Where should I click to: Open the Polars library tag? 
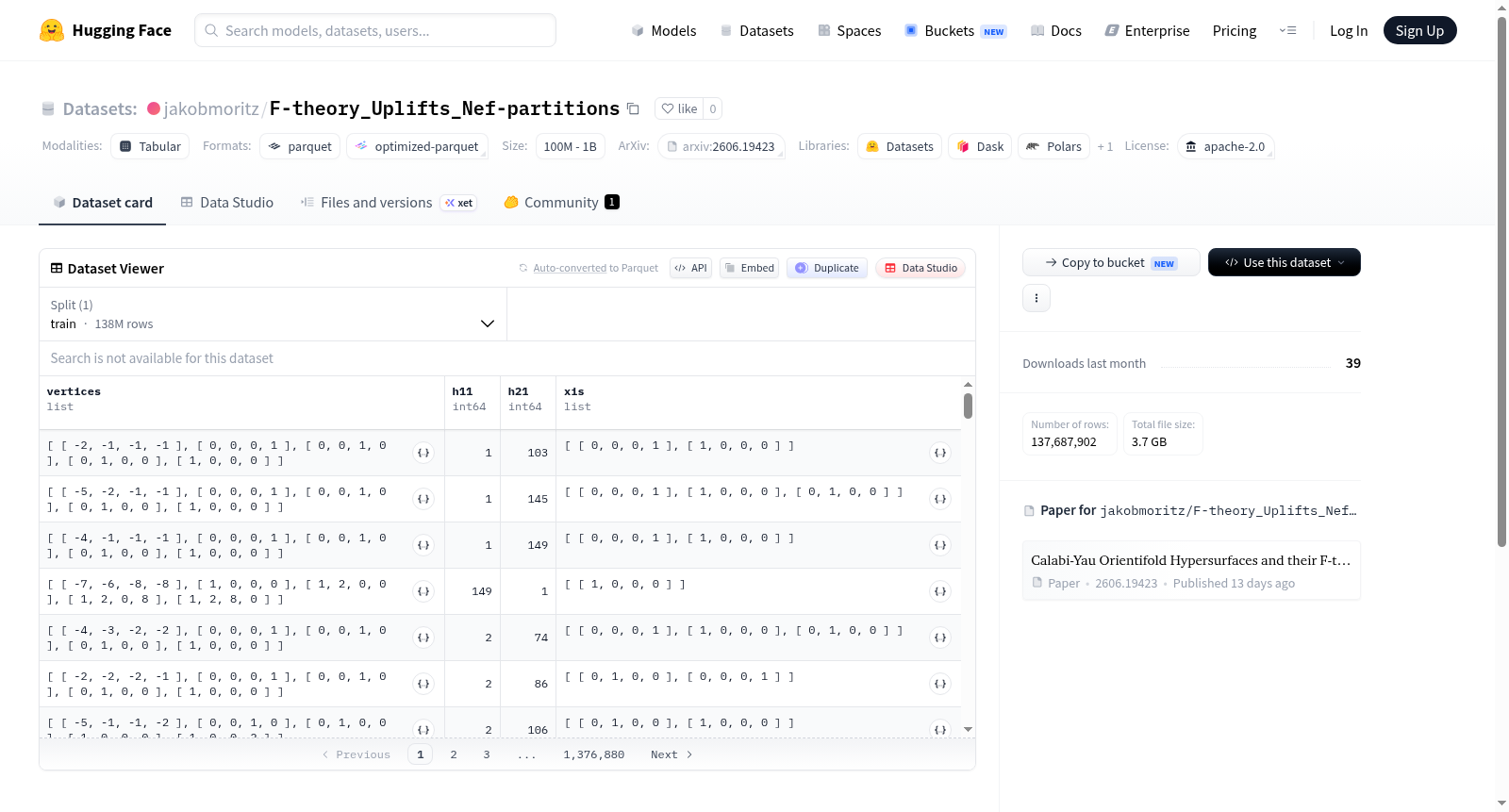pyautogui.click(x=1054, y=146)
